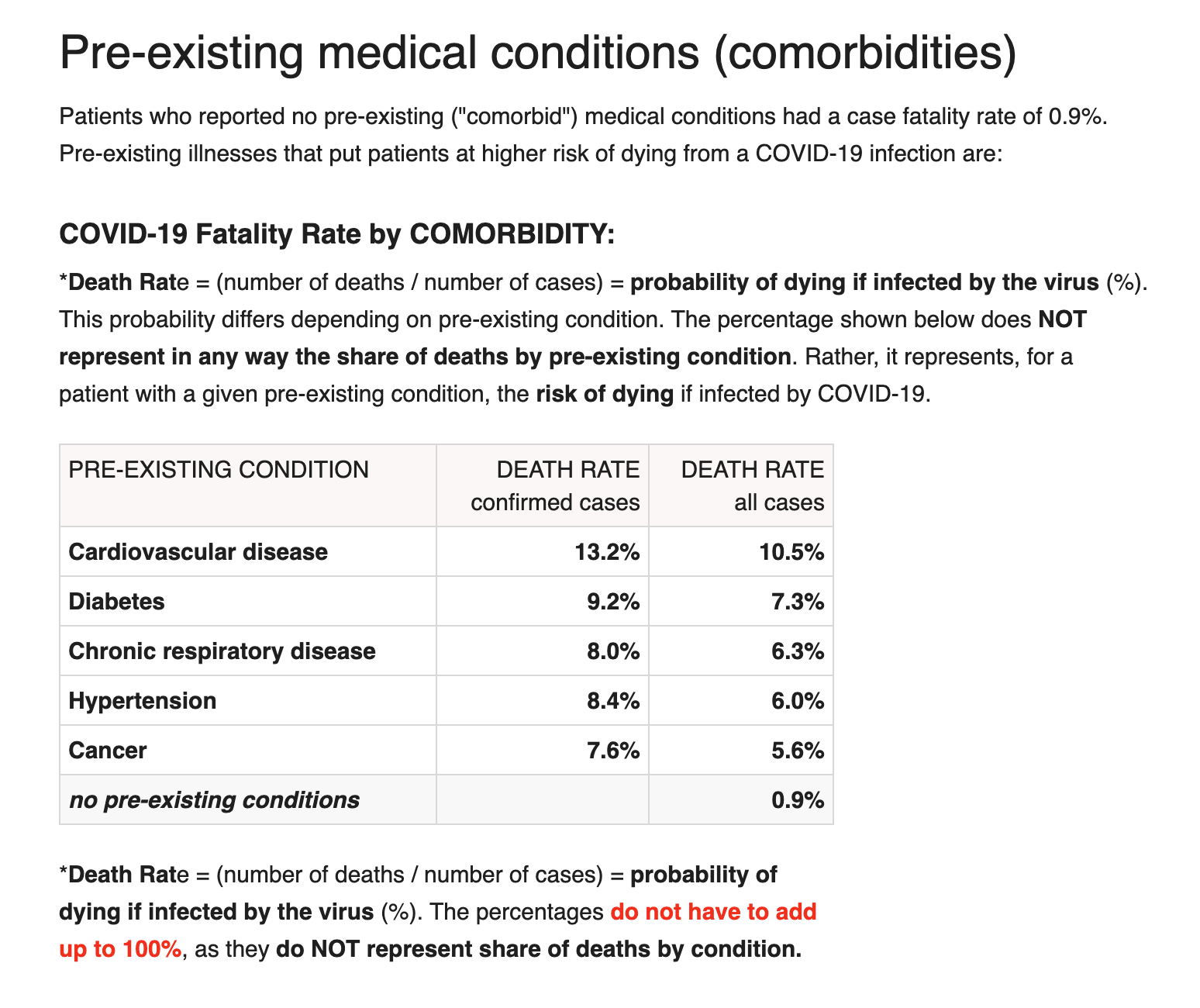1200x1008 pixels.
Task: Click the 'PRE-EXISTING CONDITION' column header
Action: 219,470
